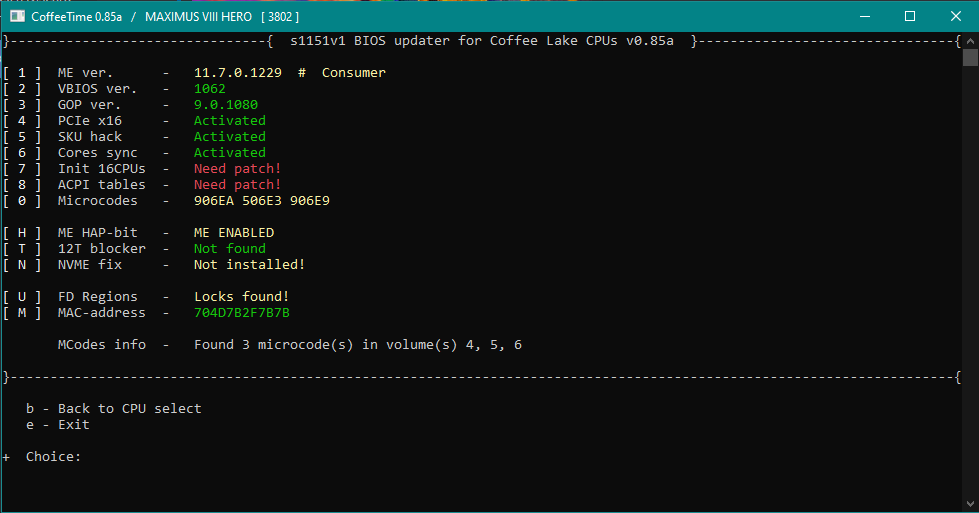Click the MAC address 704D7B2F7B7B
The image size is (979, 513).
[242, 313]
